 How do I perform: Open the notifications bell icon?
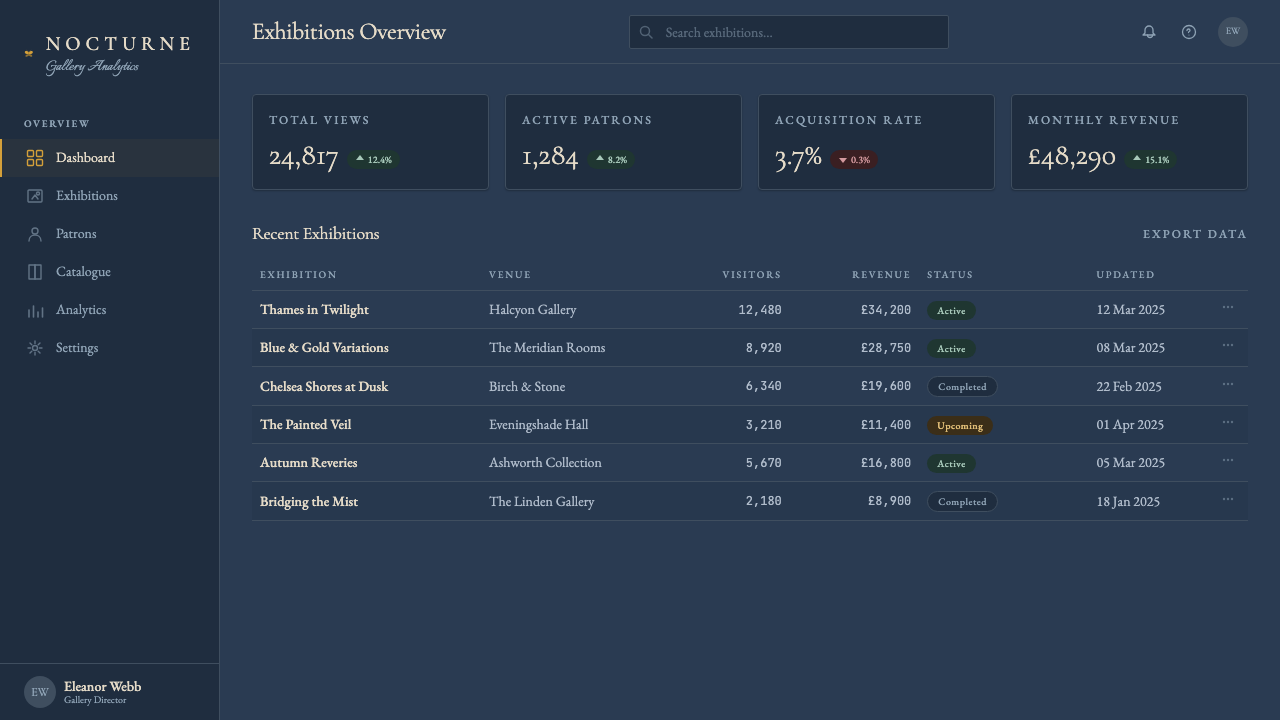pyautogui.click(x=1149, y=32)
